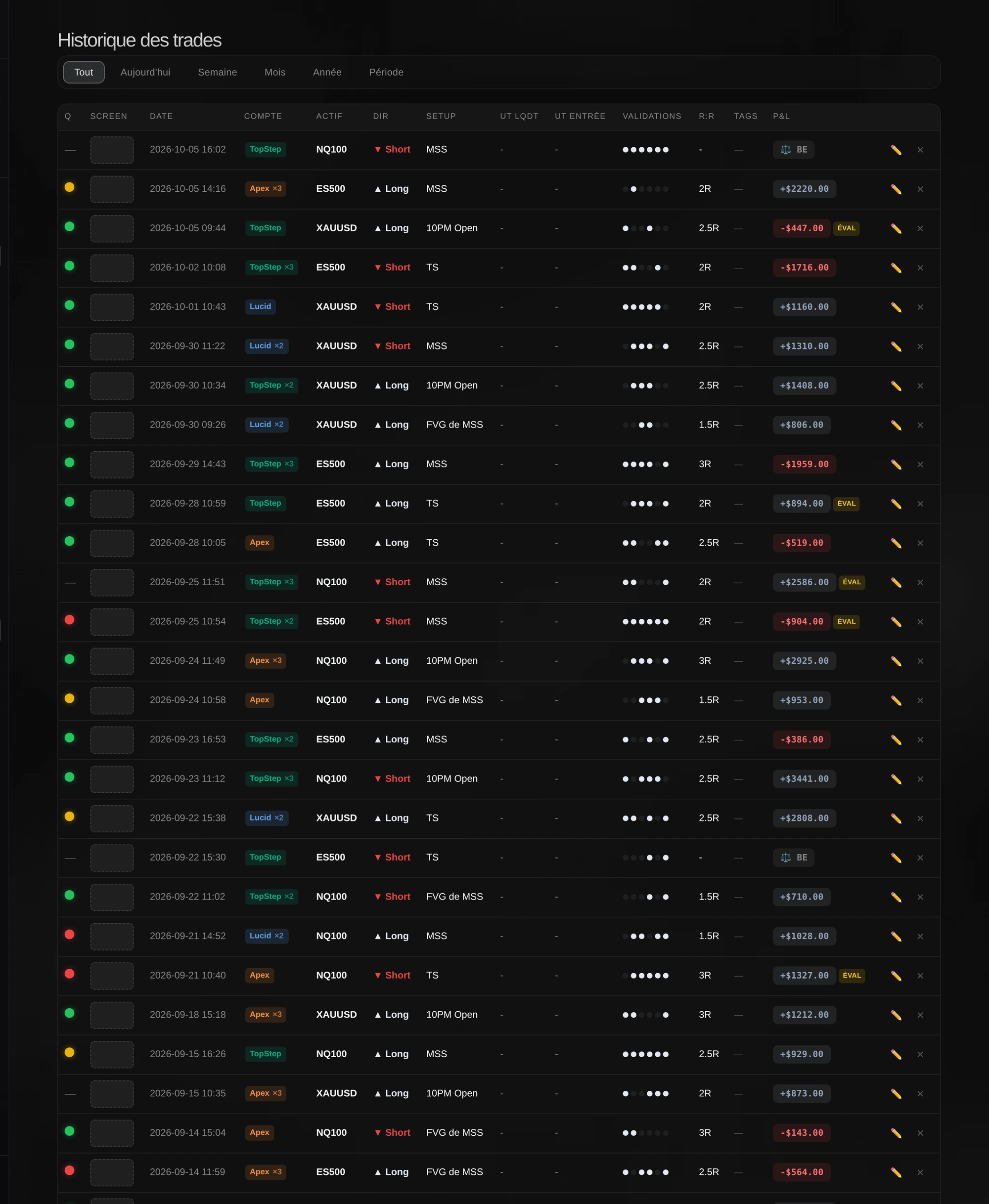
Task: Click the Apex ×3 badge on 2026-10-05 14:16
Action: pyautogui.click(x=266, y=188)
